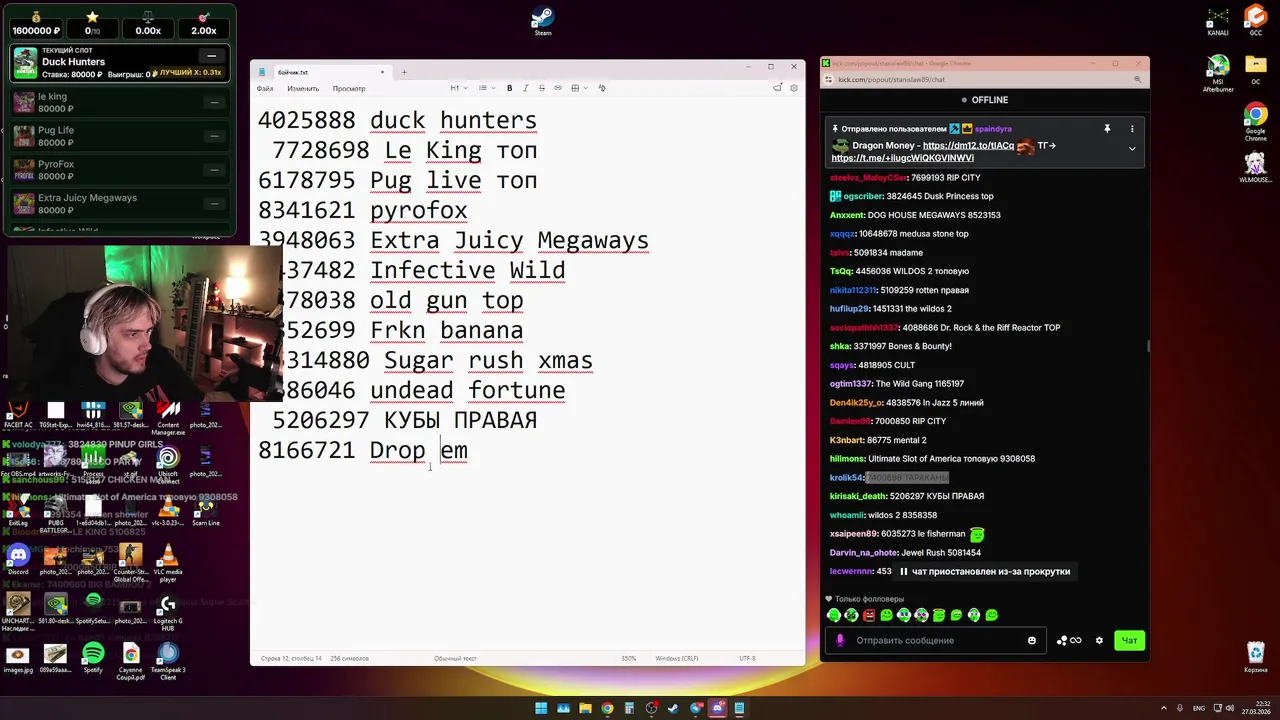Screen dimensions: 1280x720
Task: Click the '8166721 Drop em' line in Notepad
Action: pos(363,450)
